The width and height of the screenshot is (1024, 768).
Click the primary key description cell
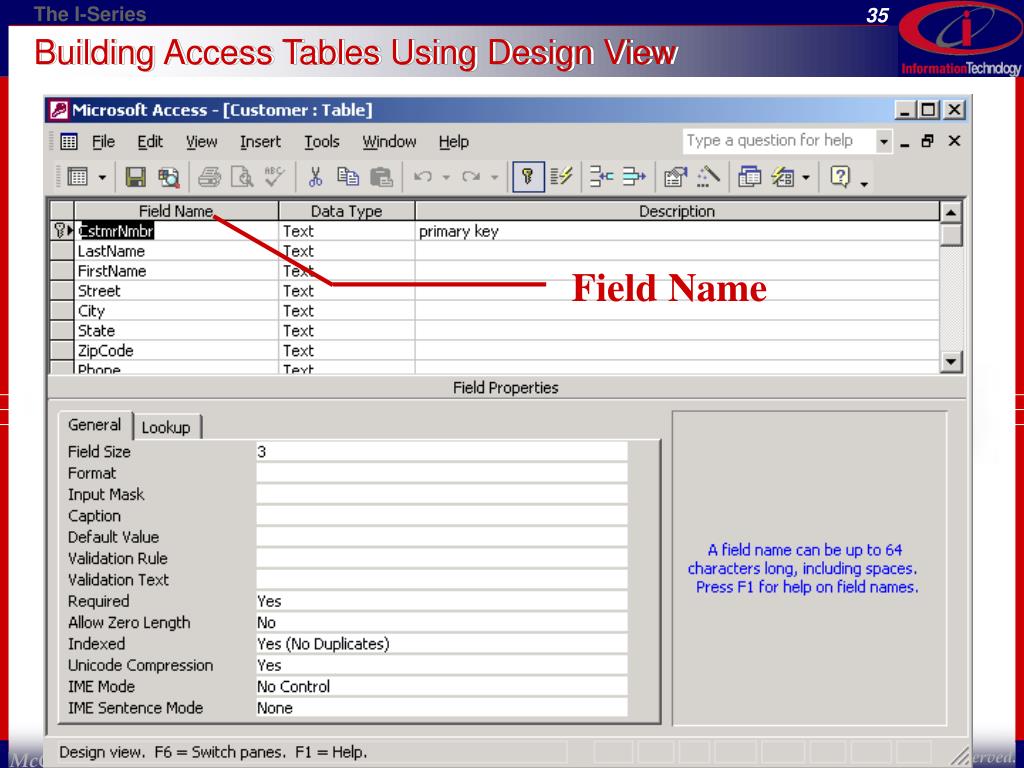(x=677, y=231)
